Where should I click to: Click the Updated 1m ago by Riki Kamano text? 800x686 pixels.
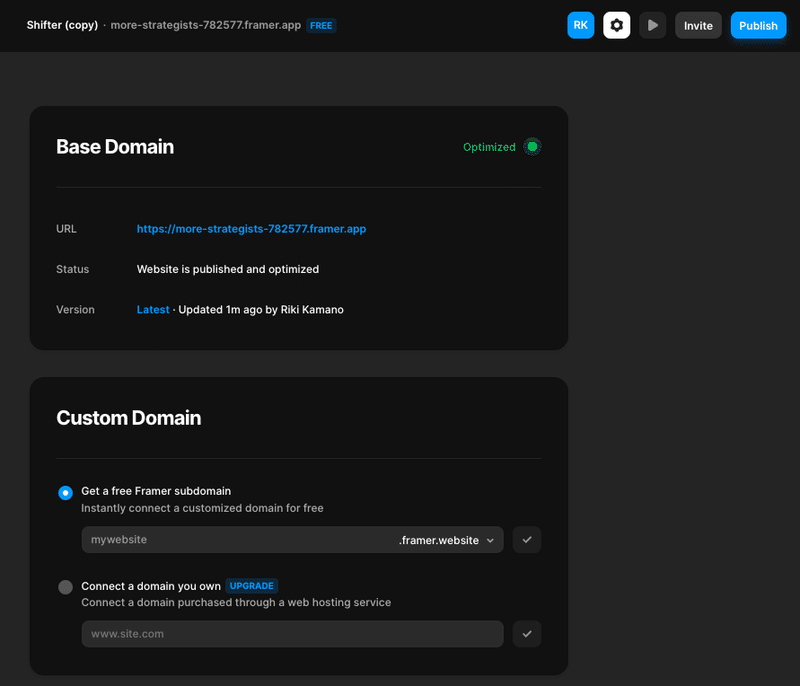click(261, 310)
